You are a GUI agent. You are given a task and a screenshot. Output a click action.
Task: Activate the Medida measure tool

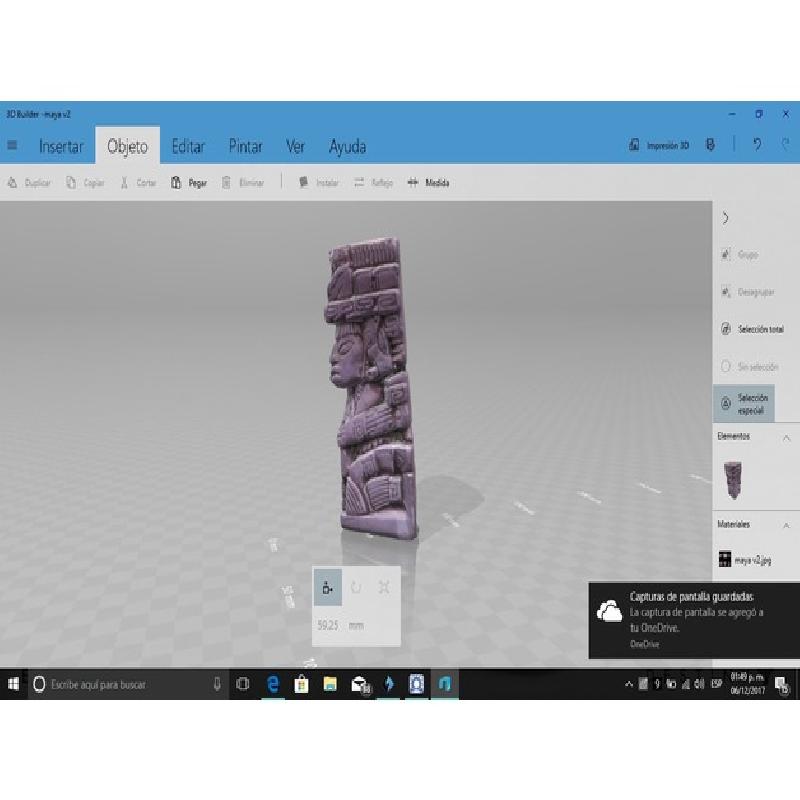pyautogui.click(x=429, y=183)
